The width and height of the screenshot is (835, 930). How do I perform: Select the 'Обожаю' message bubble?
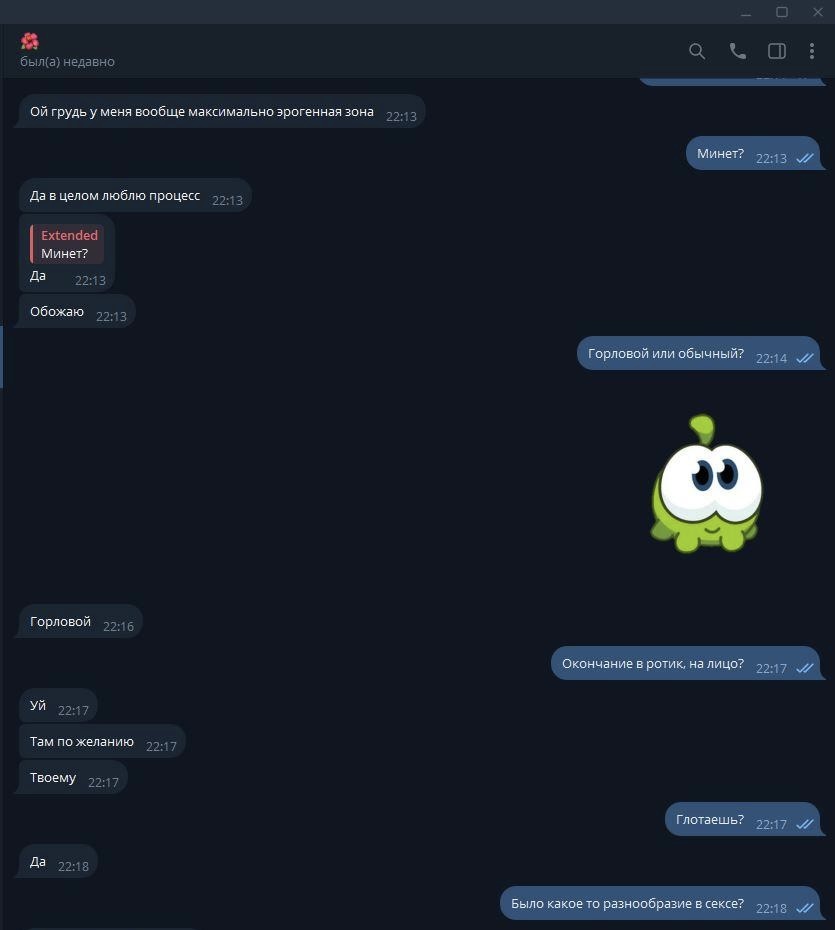77,311
